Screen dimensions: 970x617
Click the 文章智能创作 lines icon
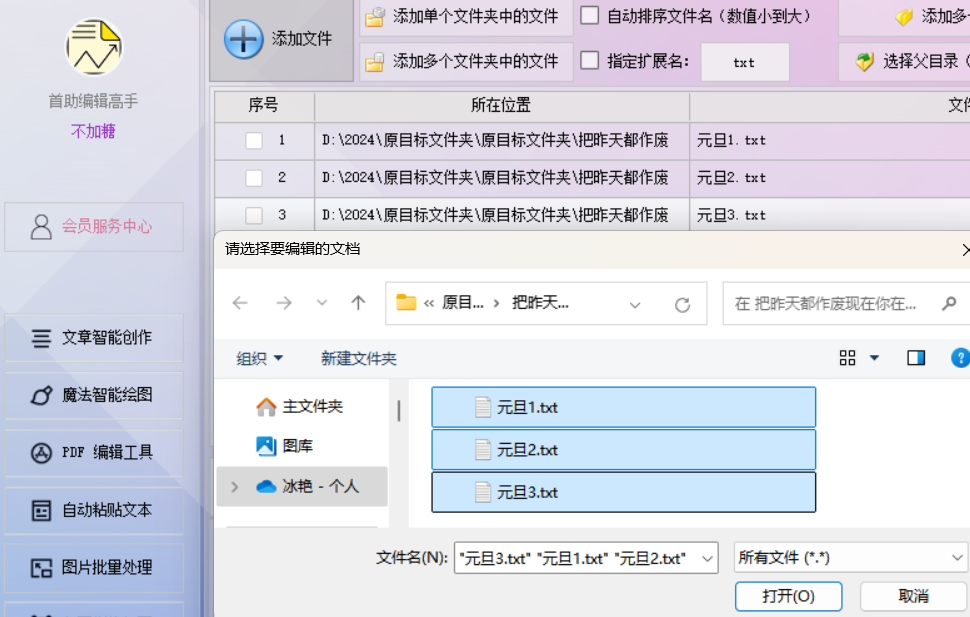41,338
